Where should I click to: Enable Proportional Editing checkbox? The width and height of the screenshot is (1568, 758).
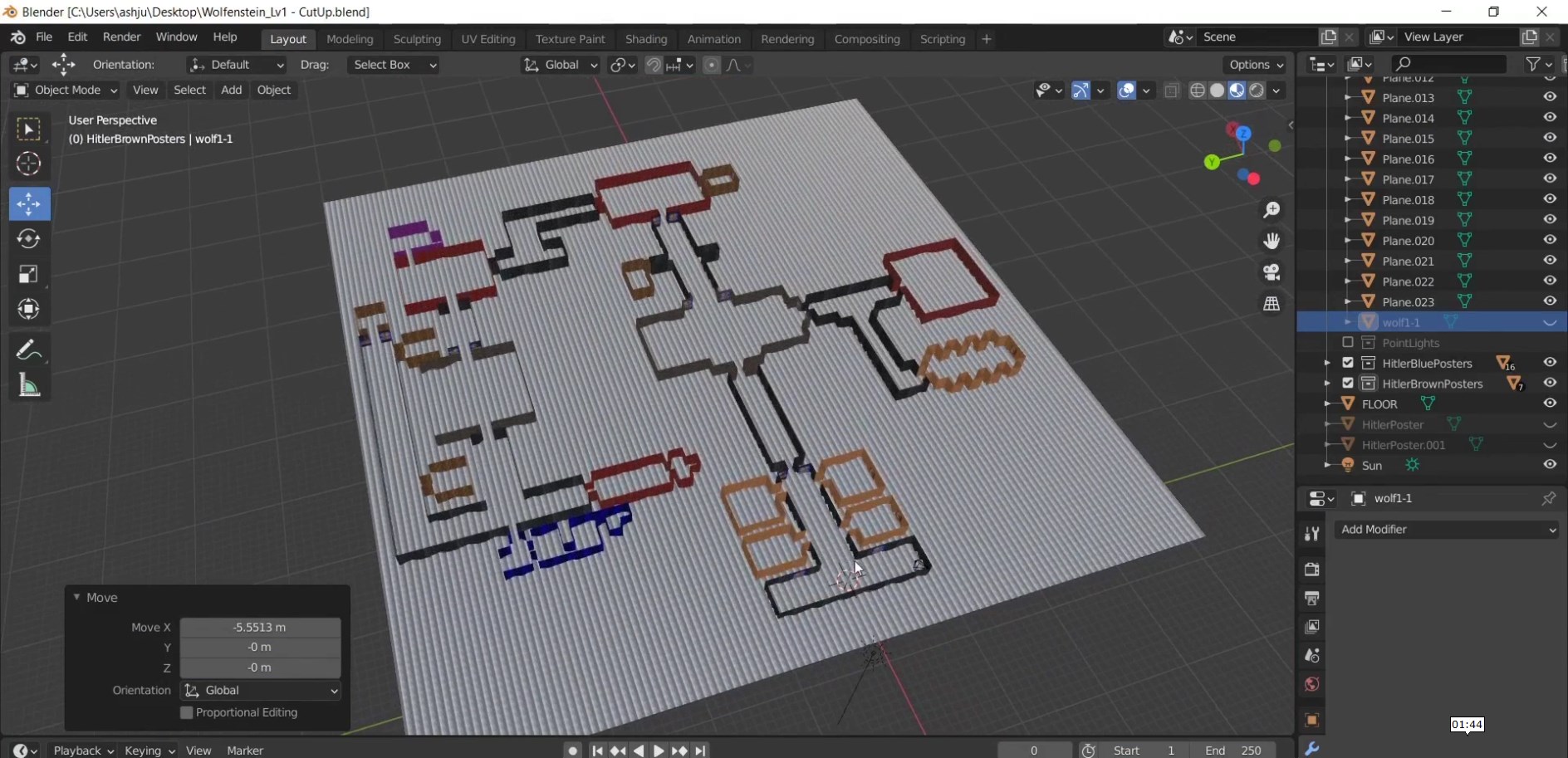click(x=187, y=712)
